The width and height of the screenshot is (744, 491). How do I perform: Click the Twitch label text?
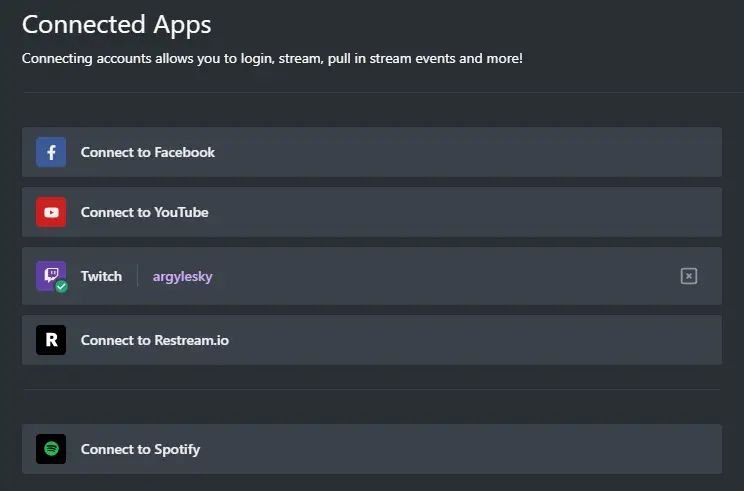101,276
